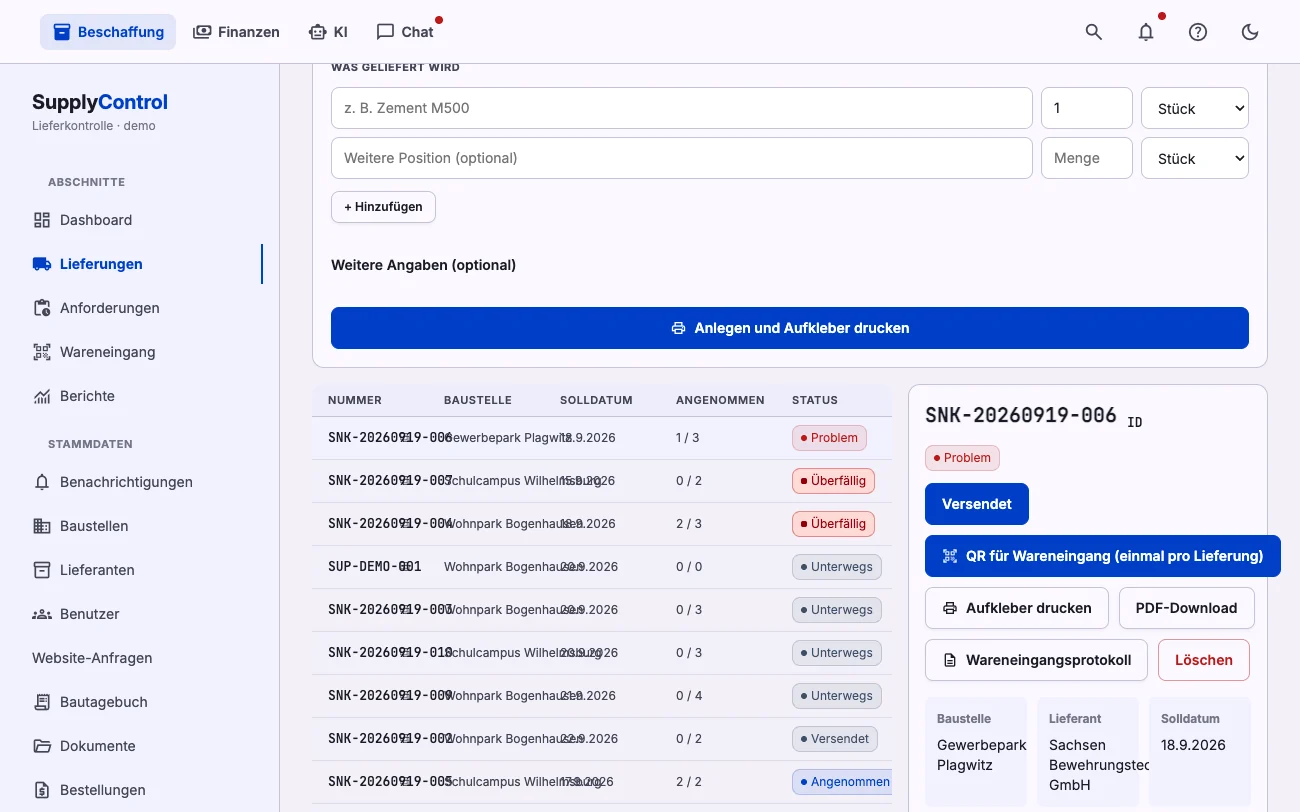Click the Aufkleber drucken button
The width and height of the screenshot is (1300, 812).
coord(1016,608)
